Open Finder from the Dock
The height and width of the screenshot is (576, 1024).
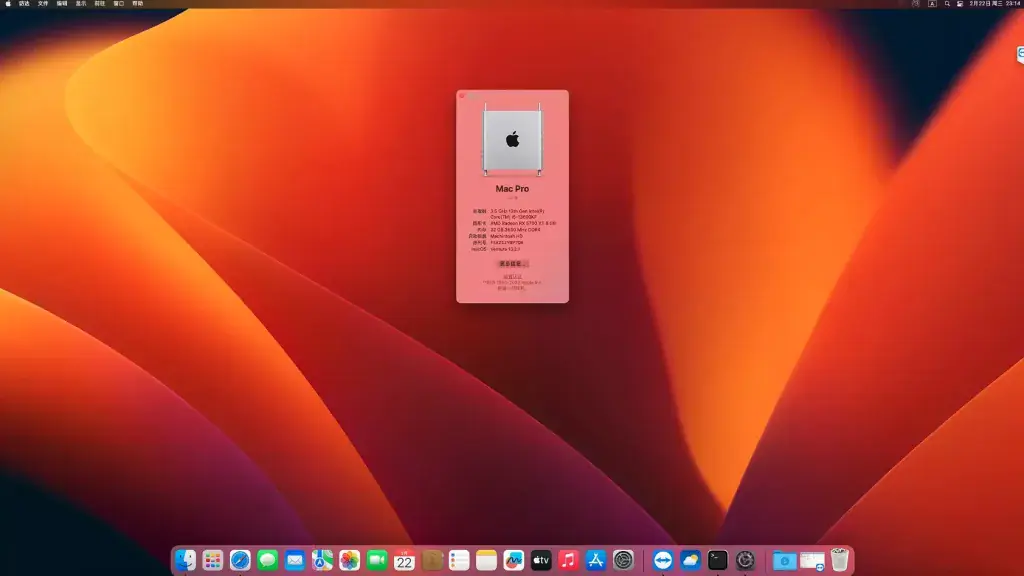[185, 560]
